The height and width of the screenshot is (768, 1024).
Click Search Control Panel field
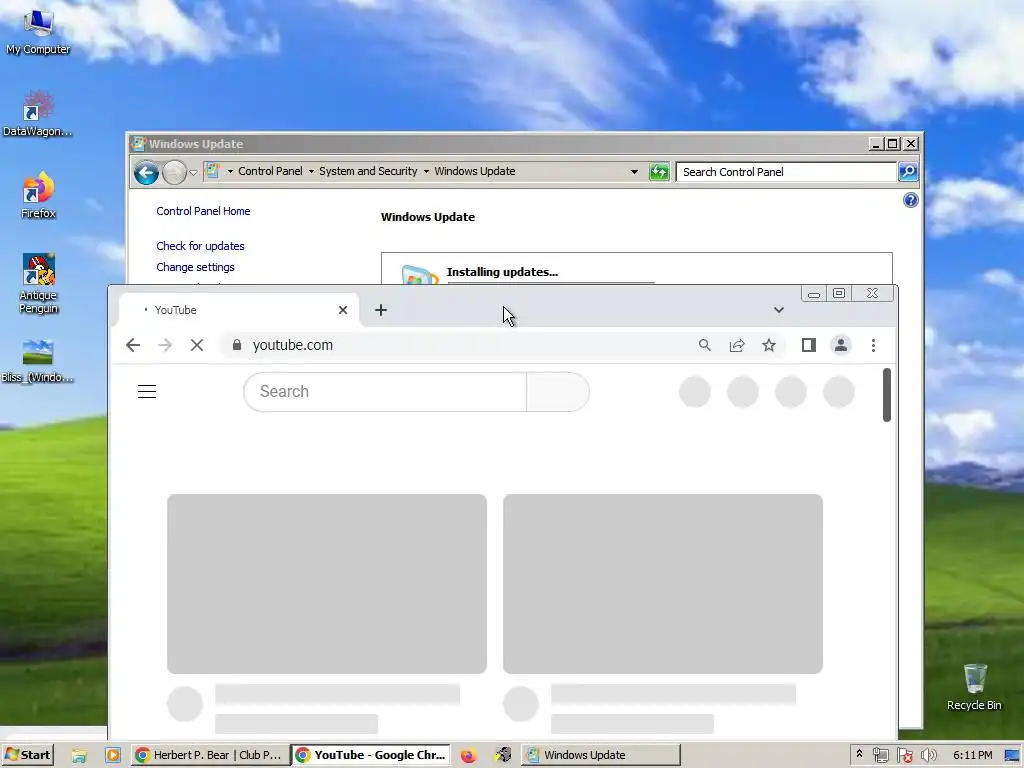click(x=786, y=172)
